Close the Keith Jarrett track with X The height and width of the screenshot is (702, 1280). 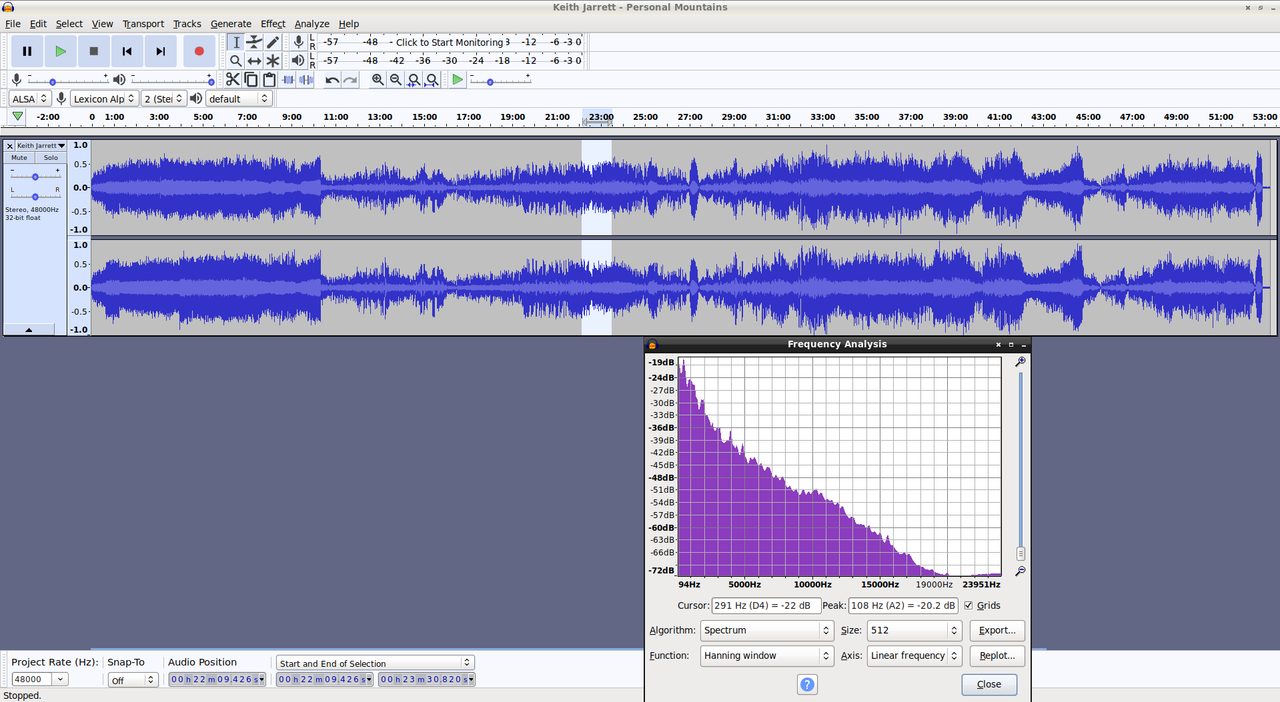tap(10, 146)
